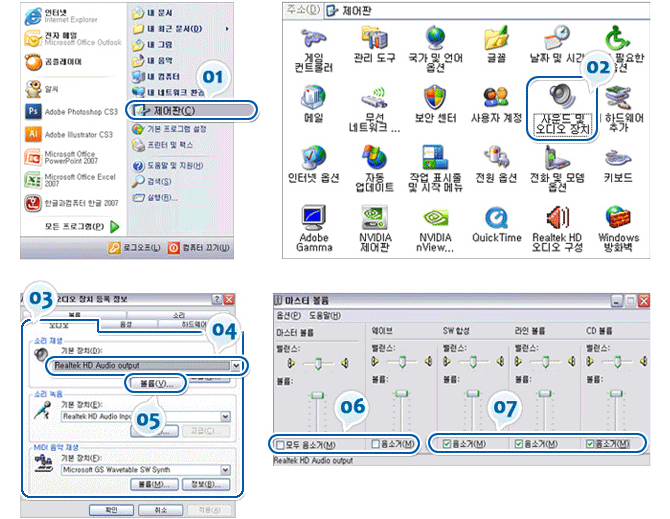Viewport: 670px width, 519px height.
Task: Open the 옵션 menu in 마스터 볼륨
Action: click(285, 314)
